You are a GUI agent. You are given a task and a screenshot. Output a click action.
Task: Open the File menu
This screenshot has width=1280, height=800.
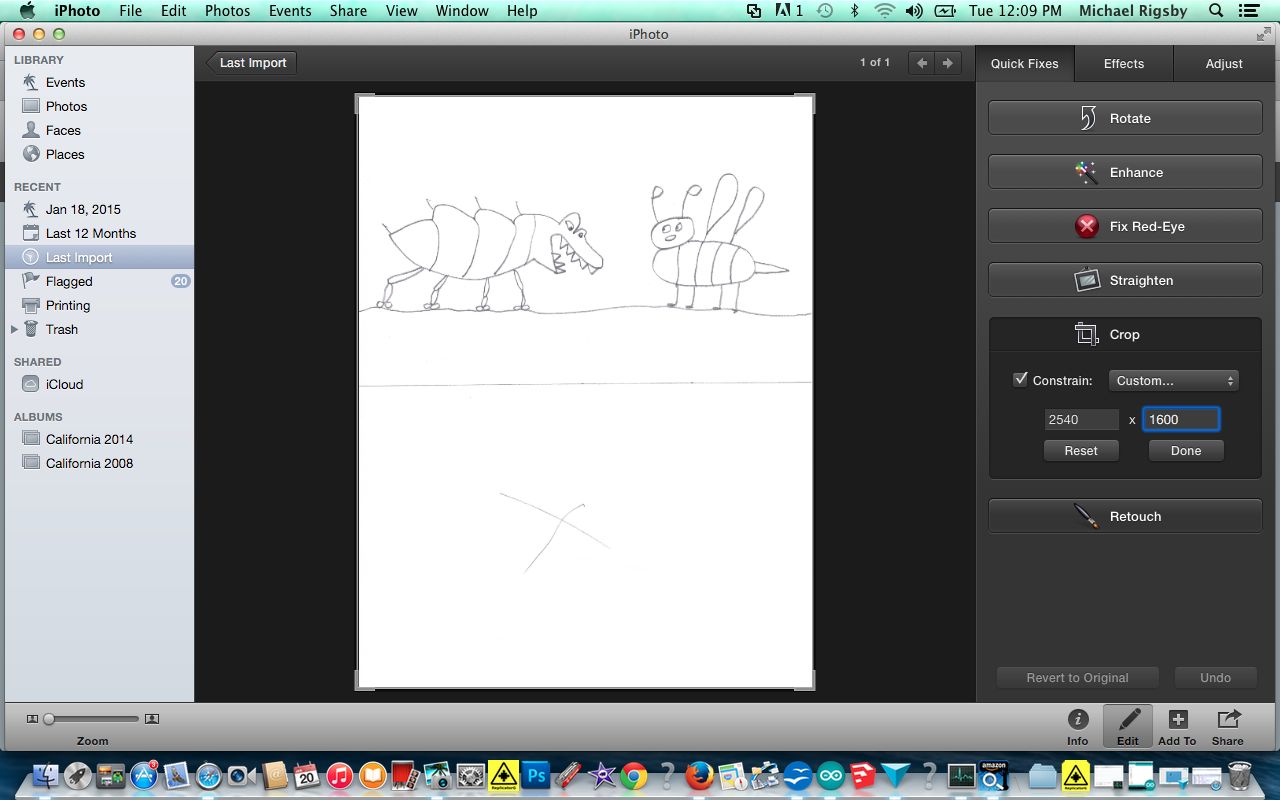coord(130,11)
